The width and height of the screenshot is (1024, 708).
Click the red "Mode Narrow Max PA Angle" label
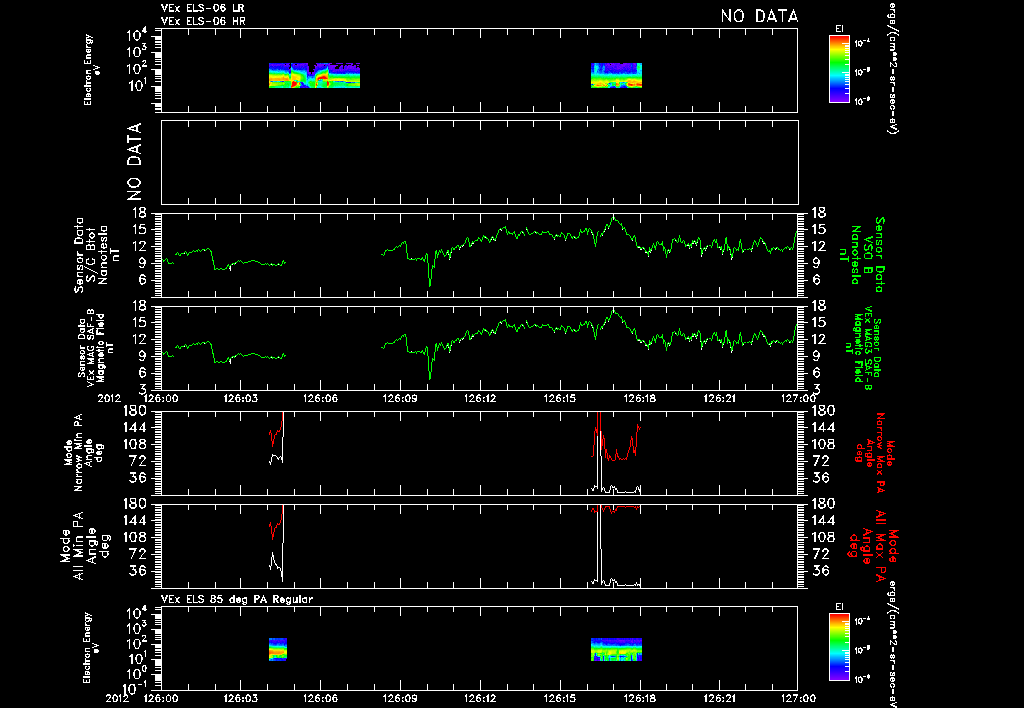click(x=875, y=453)
